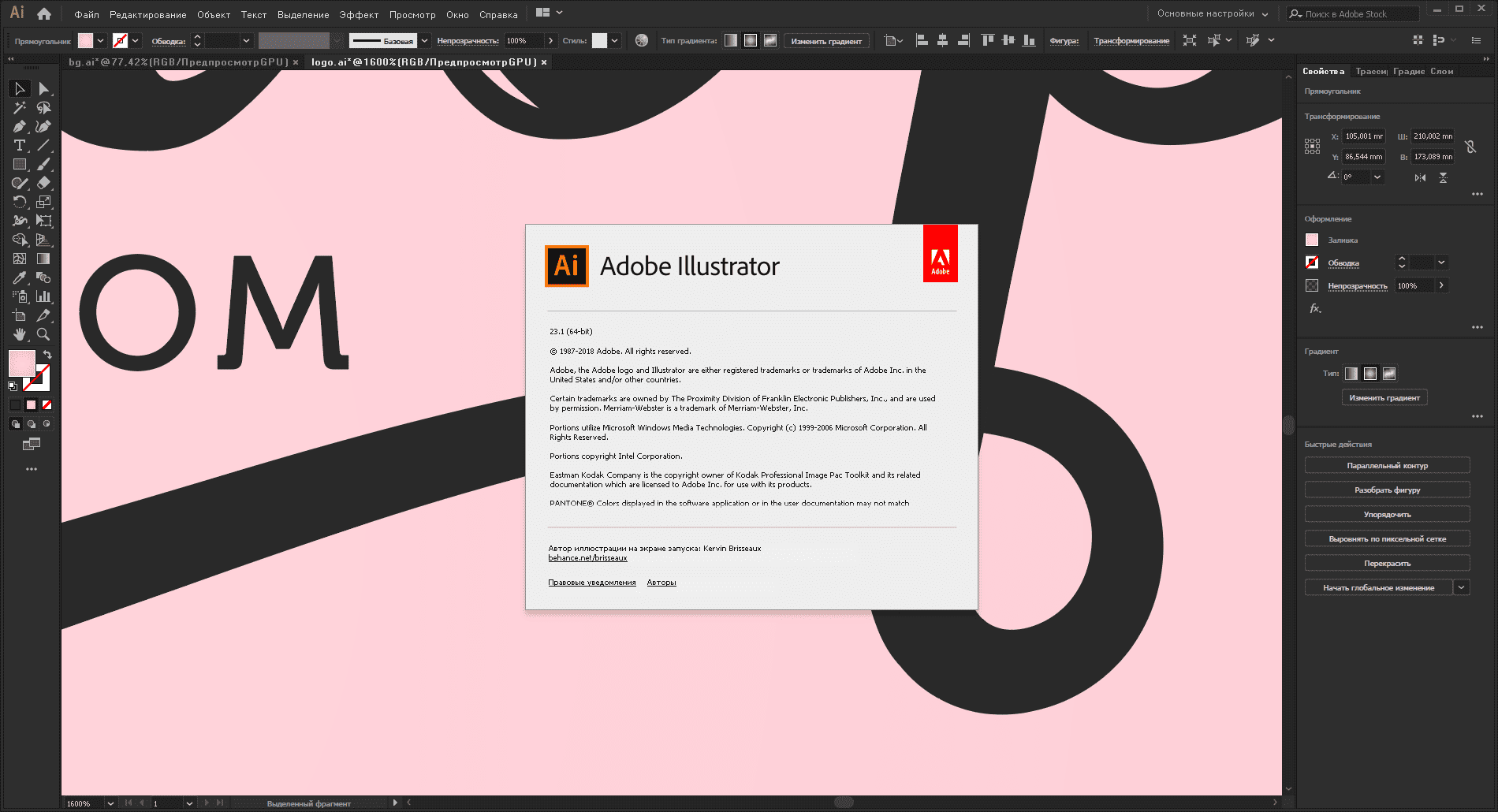Toggle constrain width and height proportions link
1498x812 pixels.
pos(1470,147)
